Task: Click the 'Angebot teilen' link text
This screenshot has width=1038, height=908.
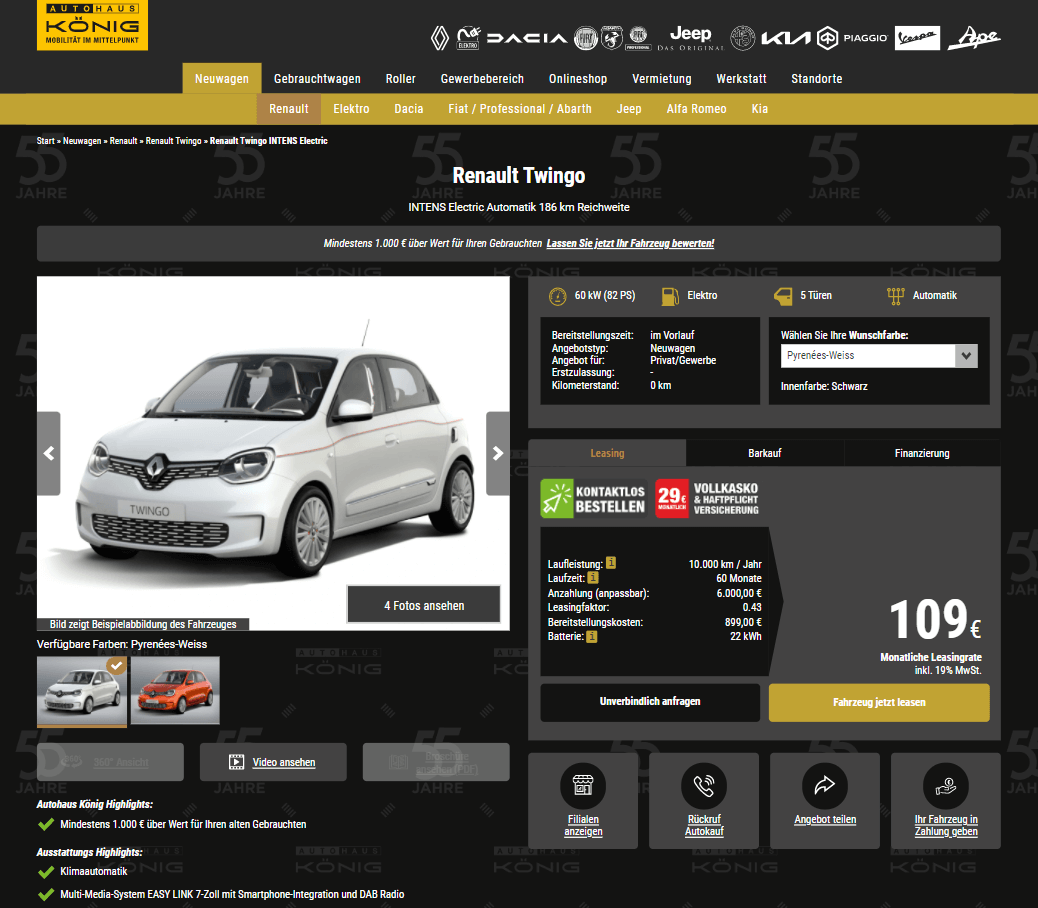Action: pyautogui.click(x=825, y=819)
